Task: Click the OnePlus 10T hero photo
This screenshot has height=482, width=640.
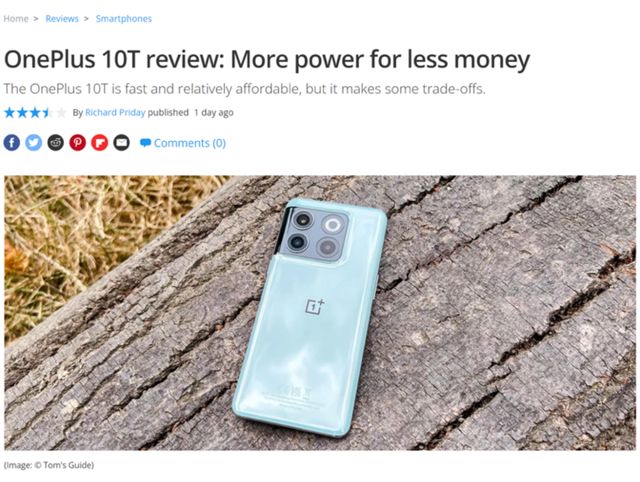Action: click(x=320, y=313)
